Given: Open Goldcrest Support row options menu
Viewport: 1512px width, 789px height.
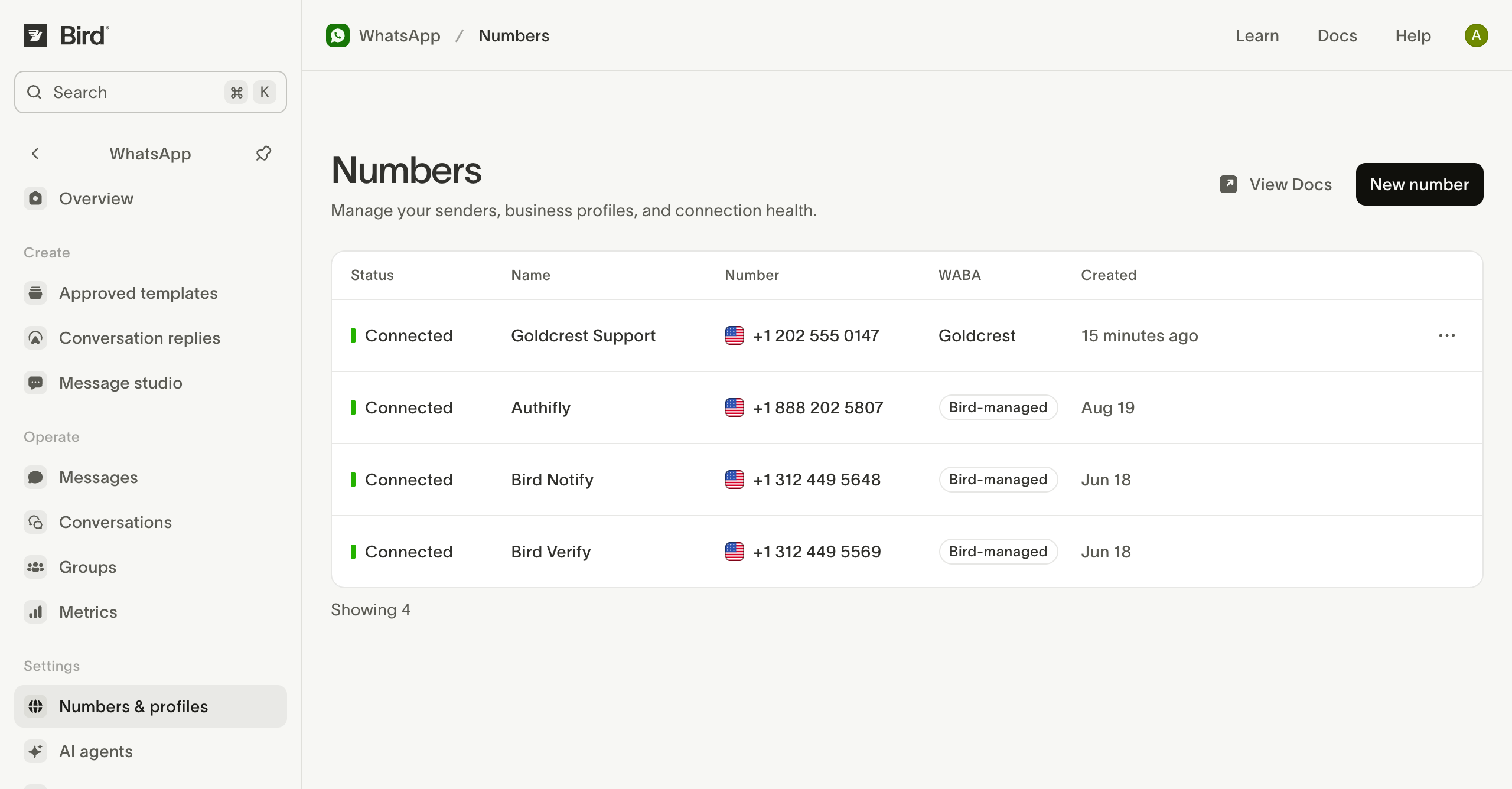Looking at the screenshot, I should pos(1447,335).
